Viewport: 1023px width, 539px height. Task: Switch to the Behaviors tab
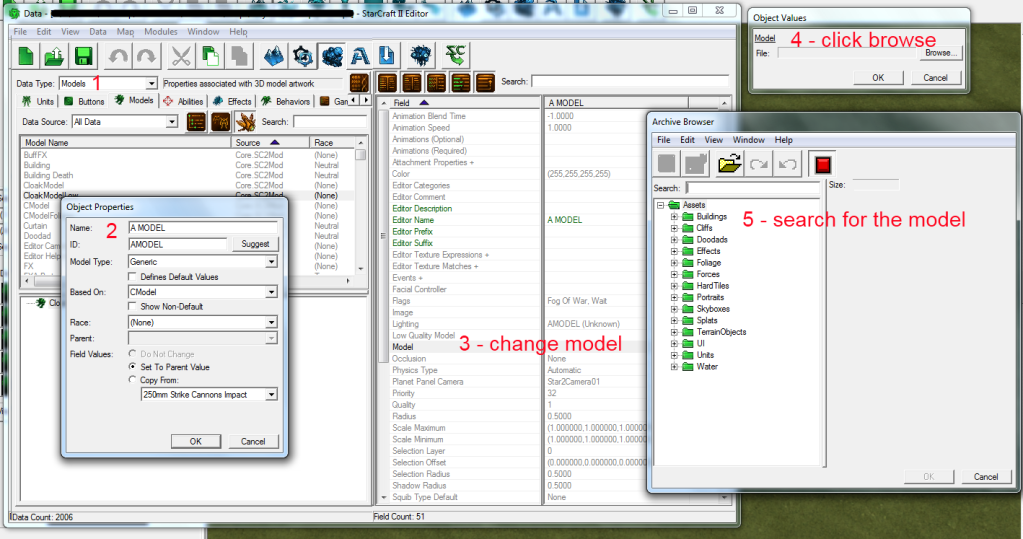click(x=286, y=101)
